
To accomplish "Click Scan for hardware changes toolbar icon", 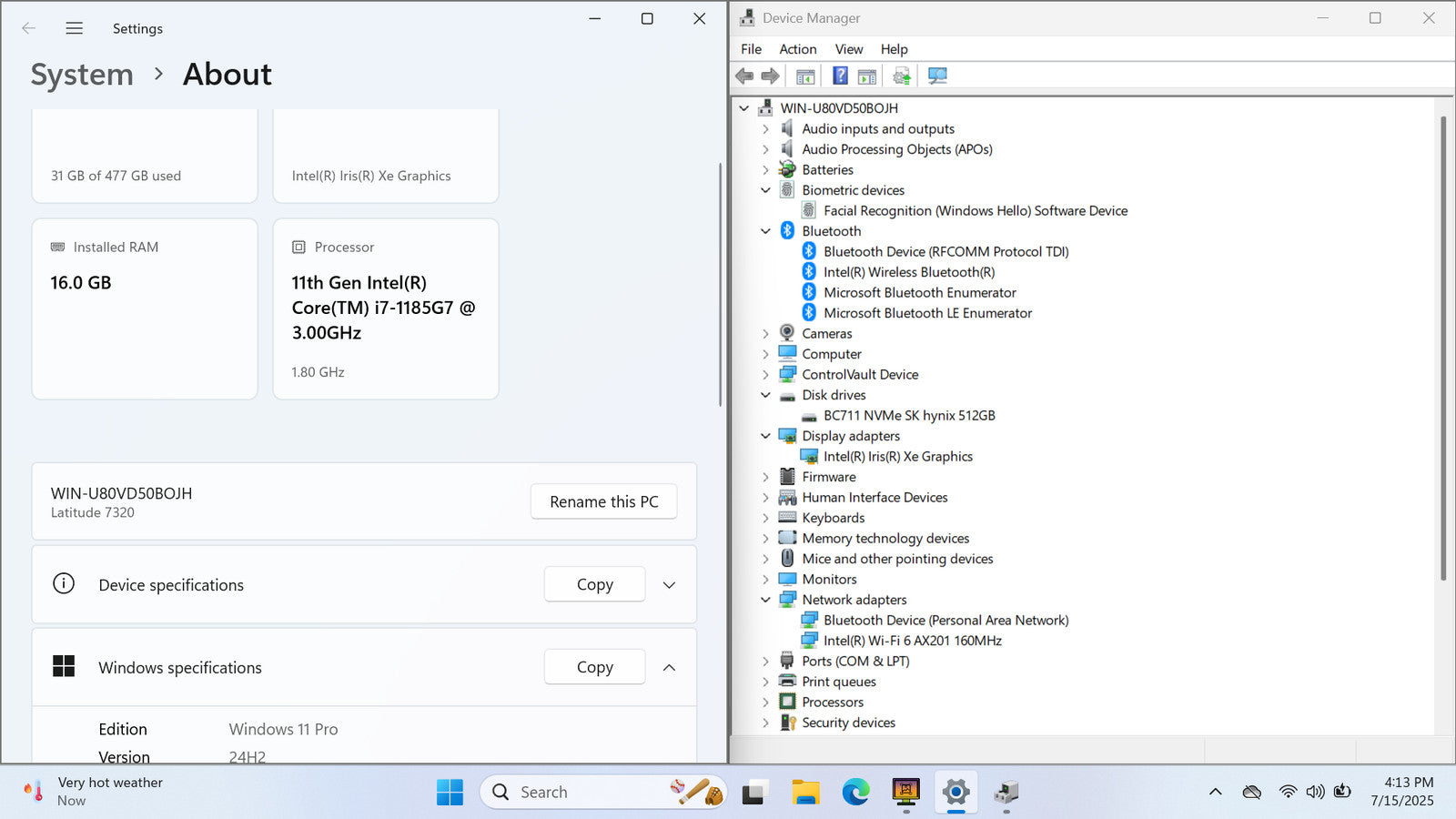I will pos(937,76).
